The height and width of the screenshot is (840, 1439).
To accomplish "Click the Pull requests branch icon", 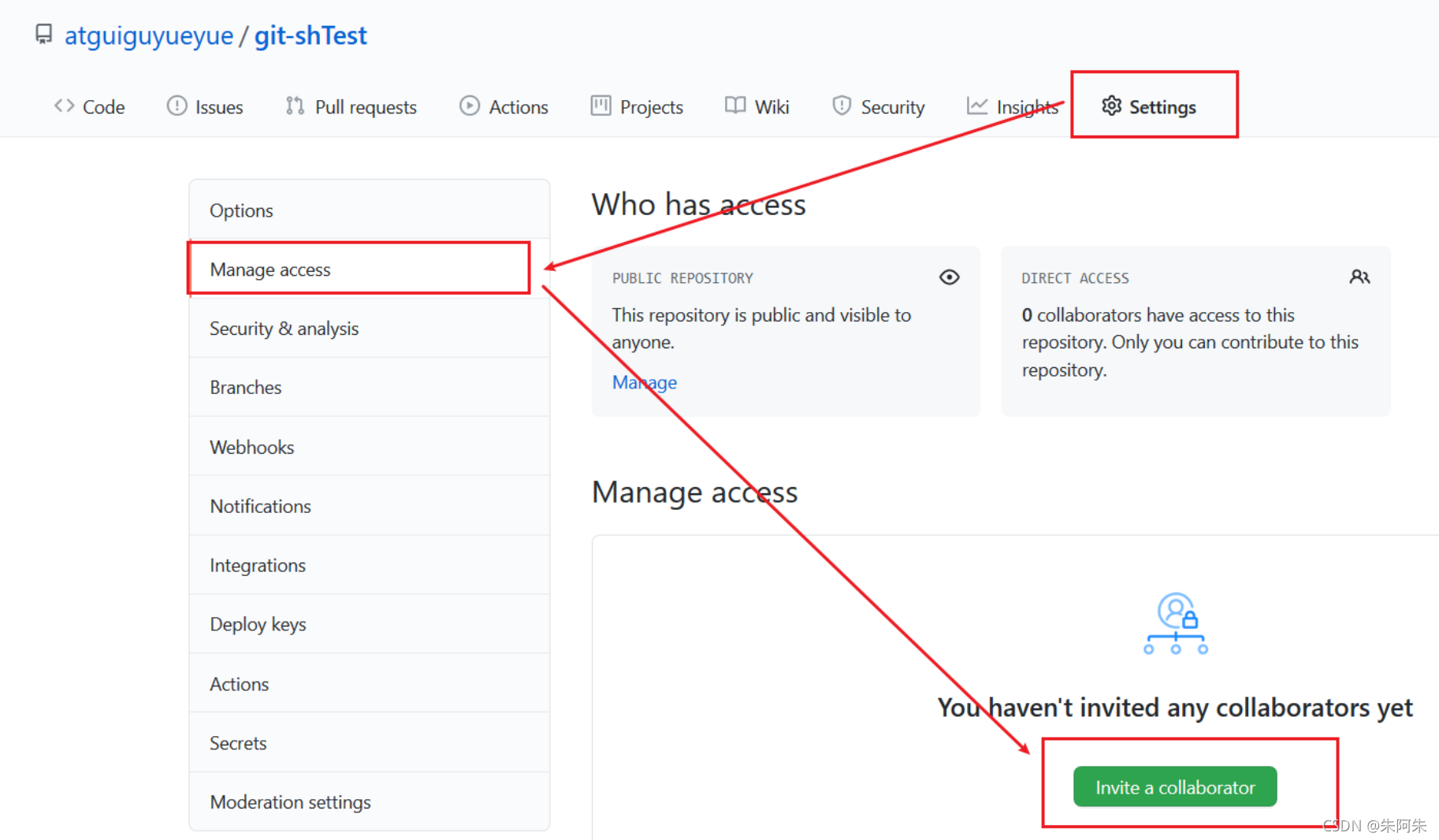I will pyautogui.click(x=295, y=106).
